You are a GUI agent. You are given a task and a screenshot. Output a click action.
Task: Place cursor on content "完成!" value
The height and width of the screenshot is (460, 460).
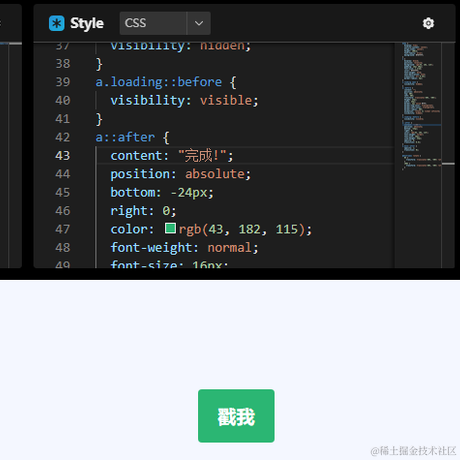point(202,156)
